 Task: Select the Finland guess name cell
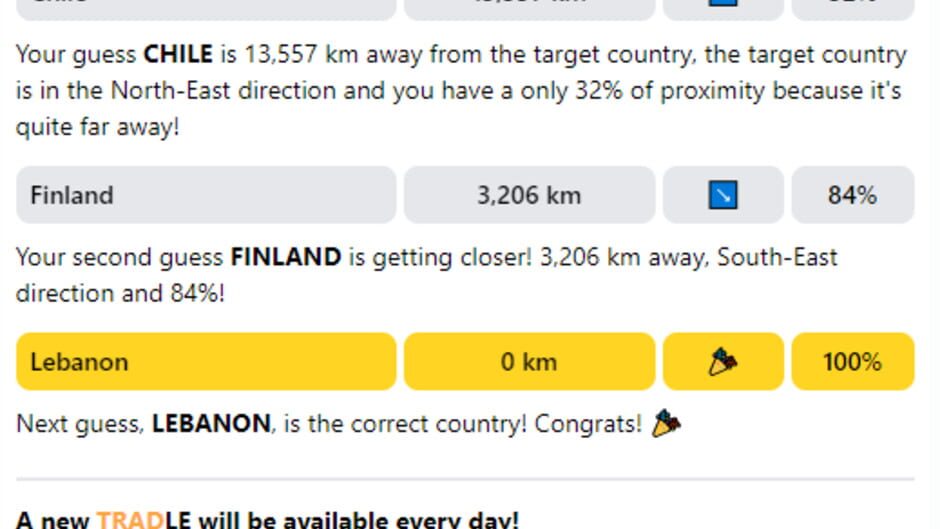point(206,195)
